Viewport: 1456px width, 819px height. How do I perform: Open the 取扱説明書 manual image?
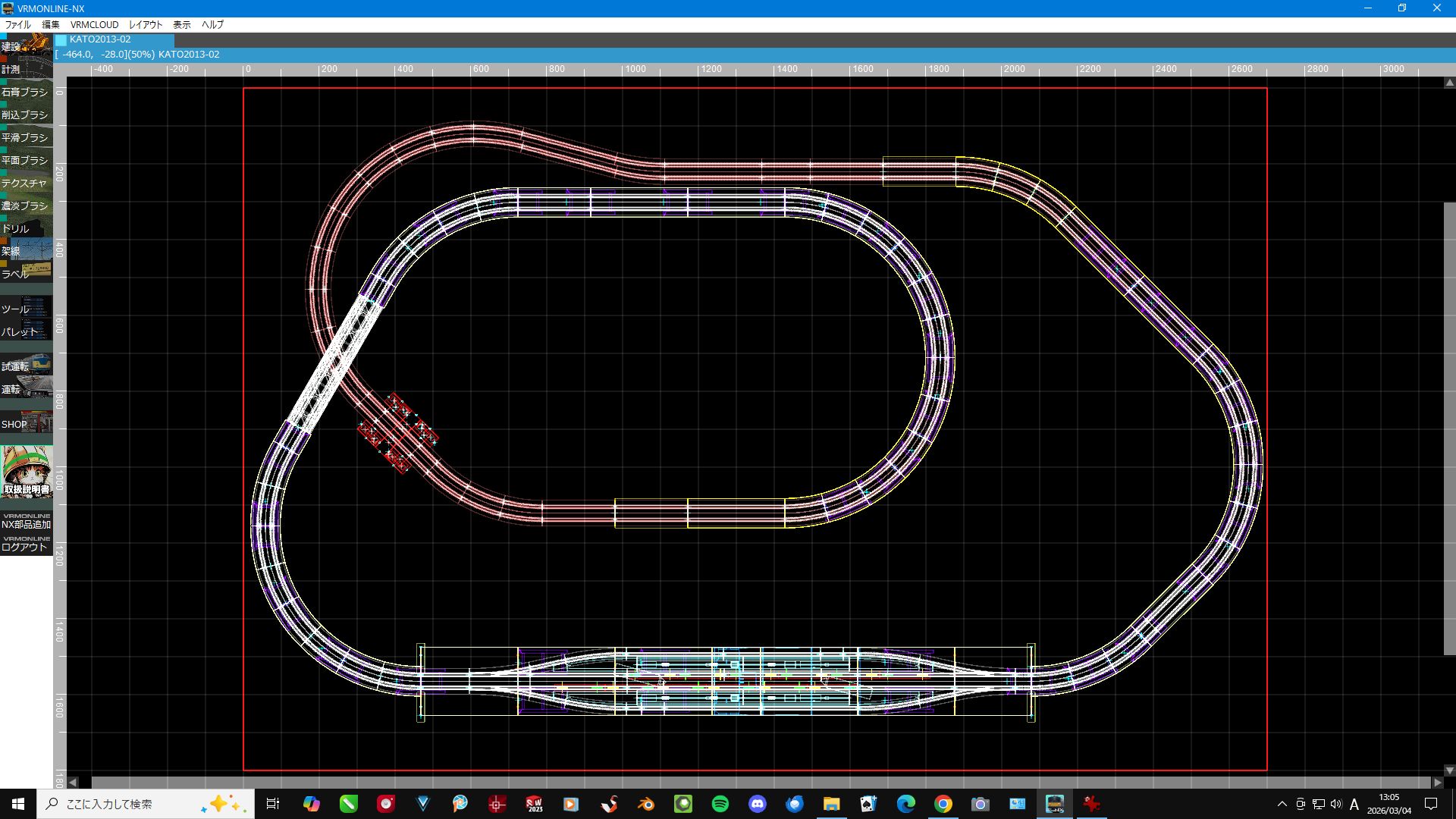pos(27,472)
